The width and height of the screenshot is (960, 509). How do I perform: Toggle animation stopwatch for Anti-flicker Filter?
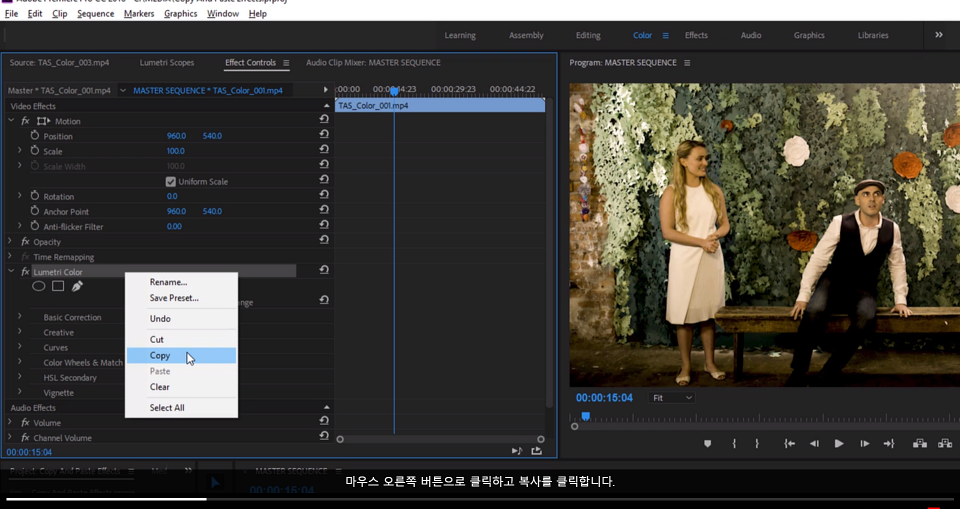[35, 226]
